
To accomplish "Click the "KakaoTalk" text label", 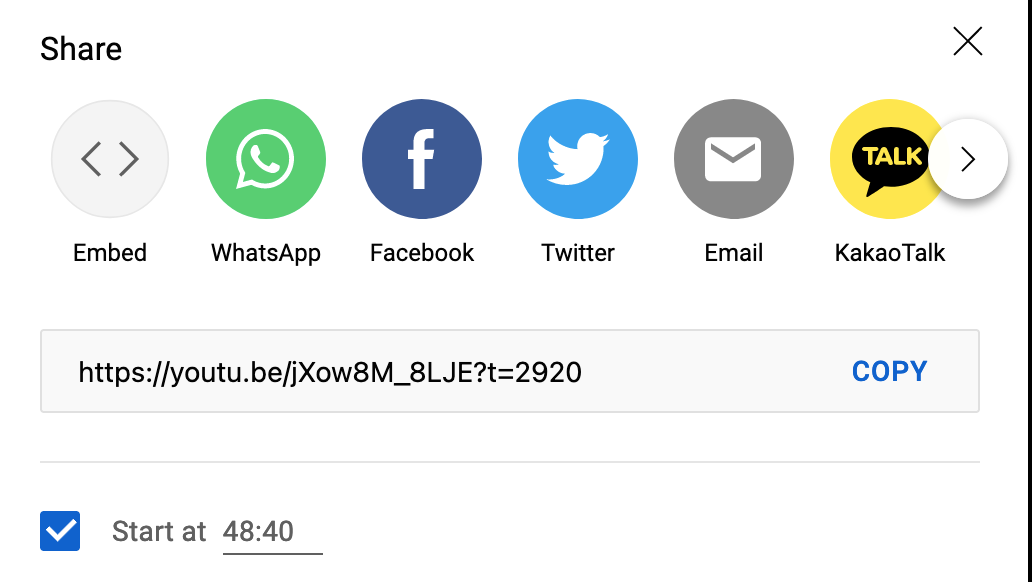I will tap(890, 253).
